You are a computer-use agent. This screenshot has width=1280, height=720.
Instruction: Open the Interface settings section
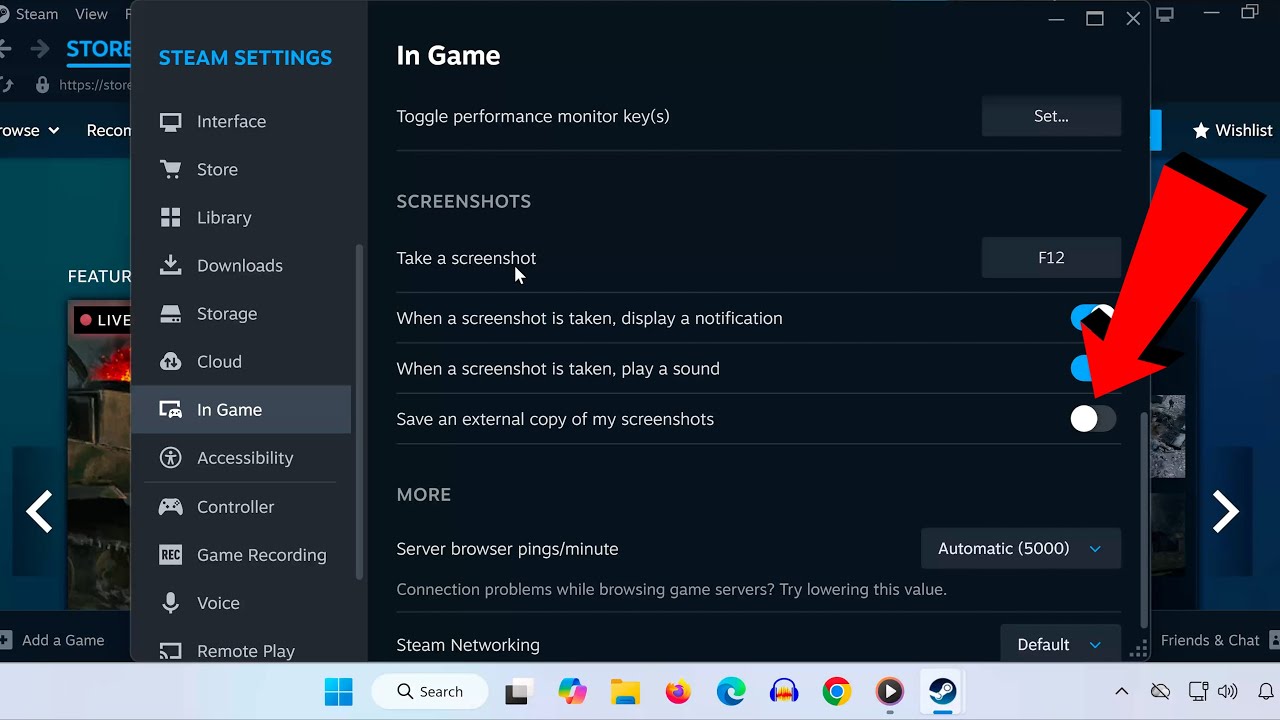(x=240, y=121)
